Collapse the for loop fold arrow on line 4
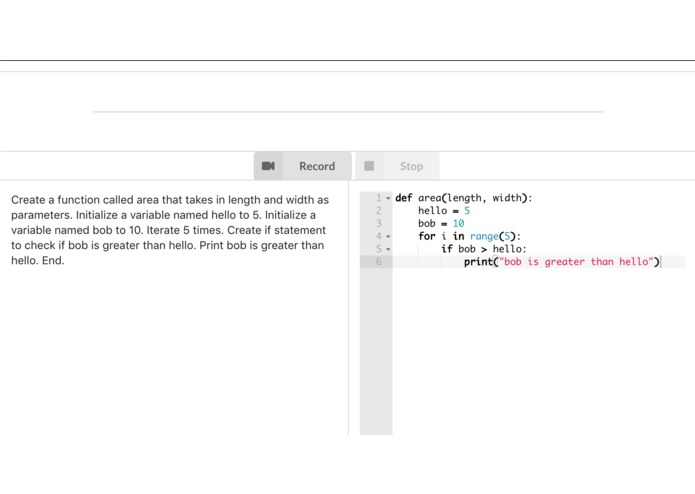The height and width of the screenshot is (494, 695). (x=388, y=237)
